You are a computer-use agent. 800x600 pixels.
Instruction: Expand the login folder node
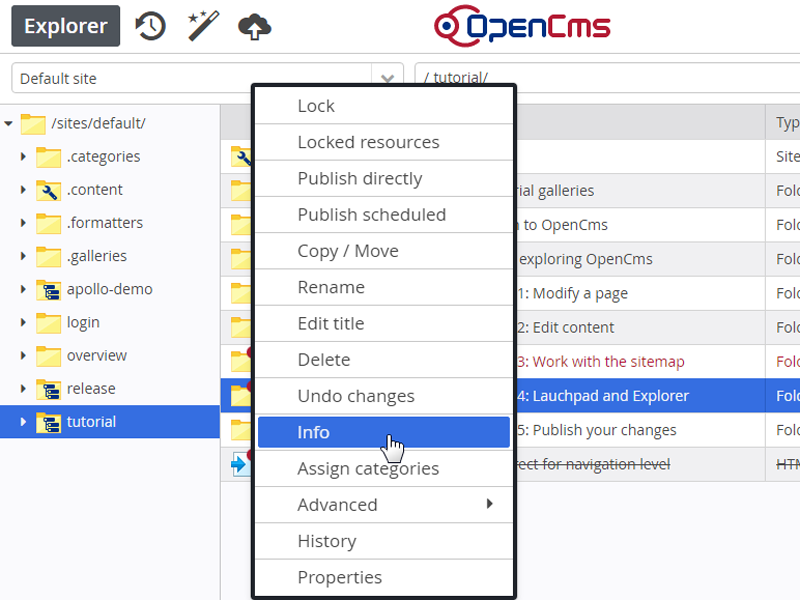click(23, 323)
